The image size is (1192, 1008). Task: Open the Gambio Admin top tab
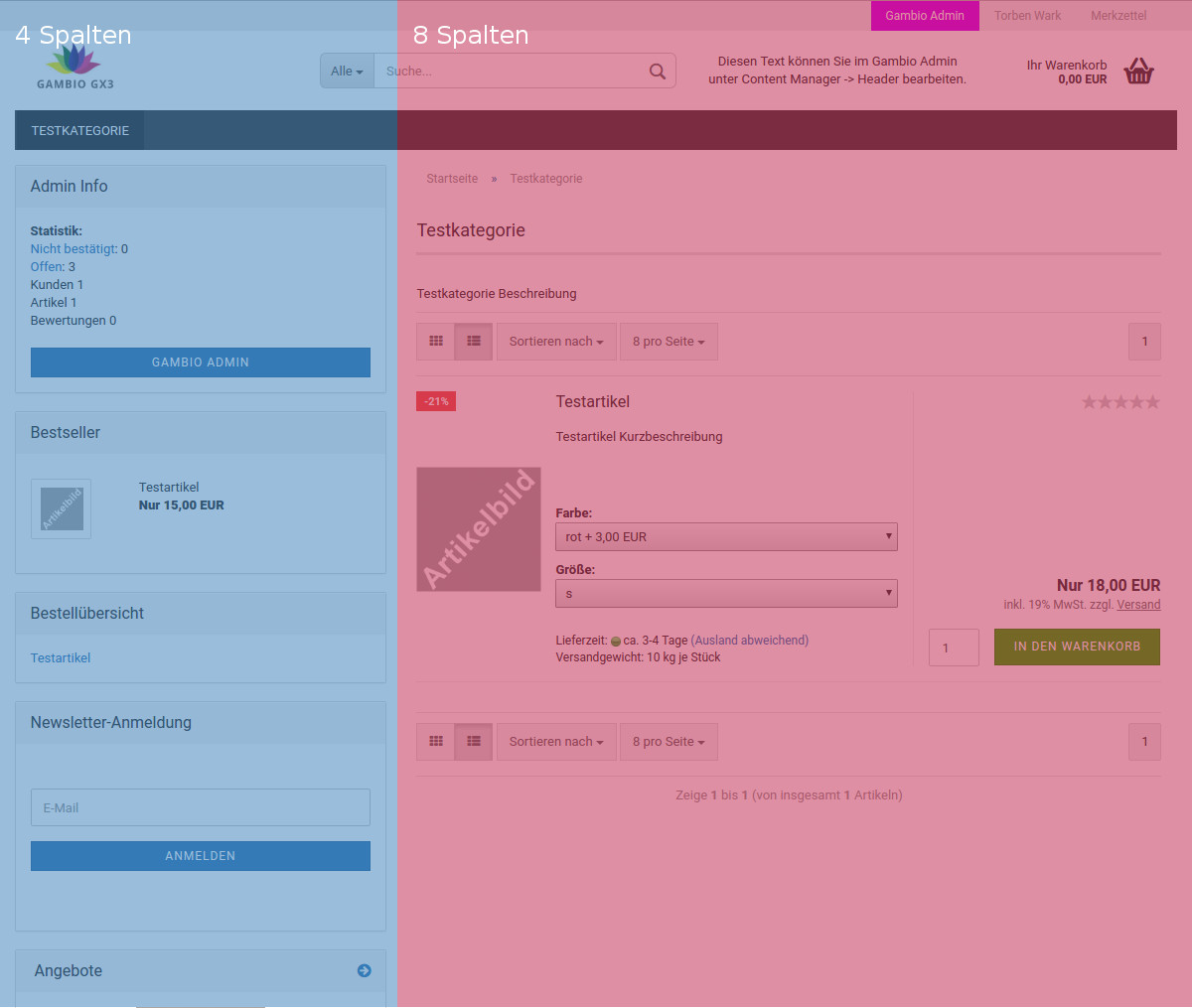tap(925, 16)
